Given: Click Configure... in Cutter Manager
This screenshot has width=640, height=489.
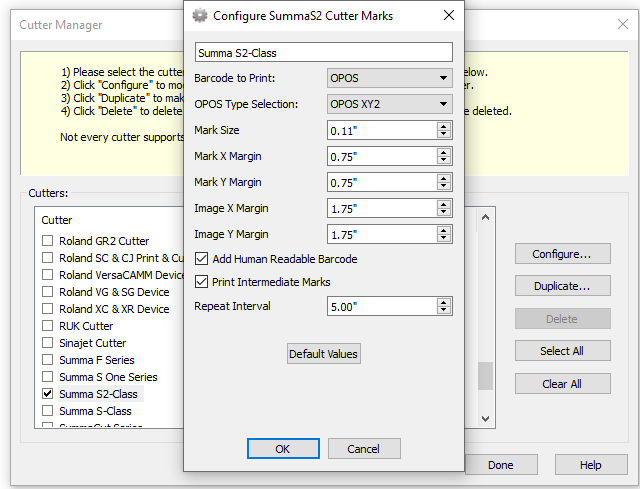Looking at the screenshot, I should tap(562, 254).
